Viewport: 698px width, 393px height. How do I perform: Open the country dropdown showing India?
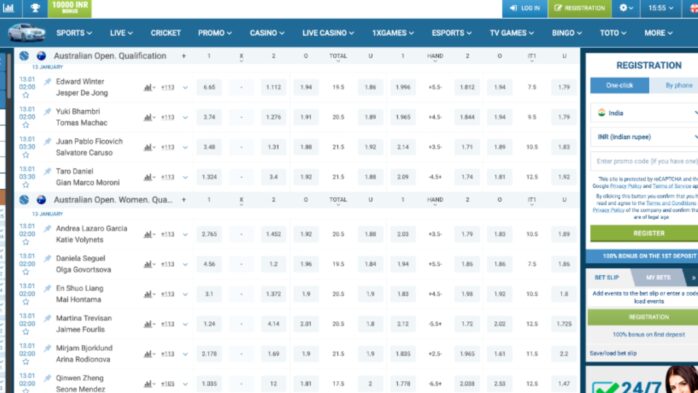tap(645, 113)
